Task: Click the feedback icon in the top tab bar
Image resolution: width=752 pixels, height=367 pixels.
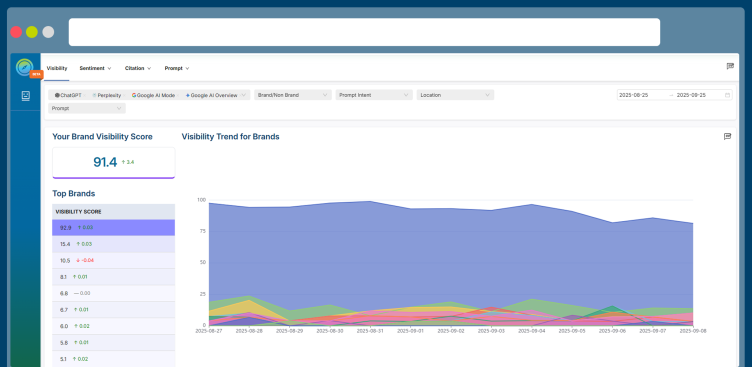Action: 730,67
